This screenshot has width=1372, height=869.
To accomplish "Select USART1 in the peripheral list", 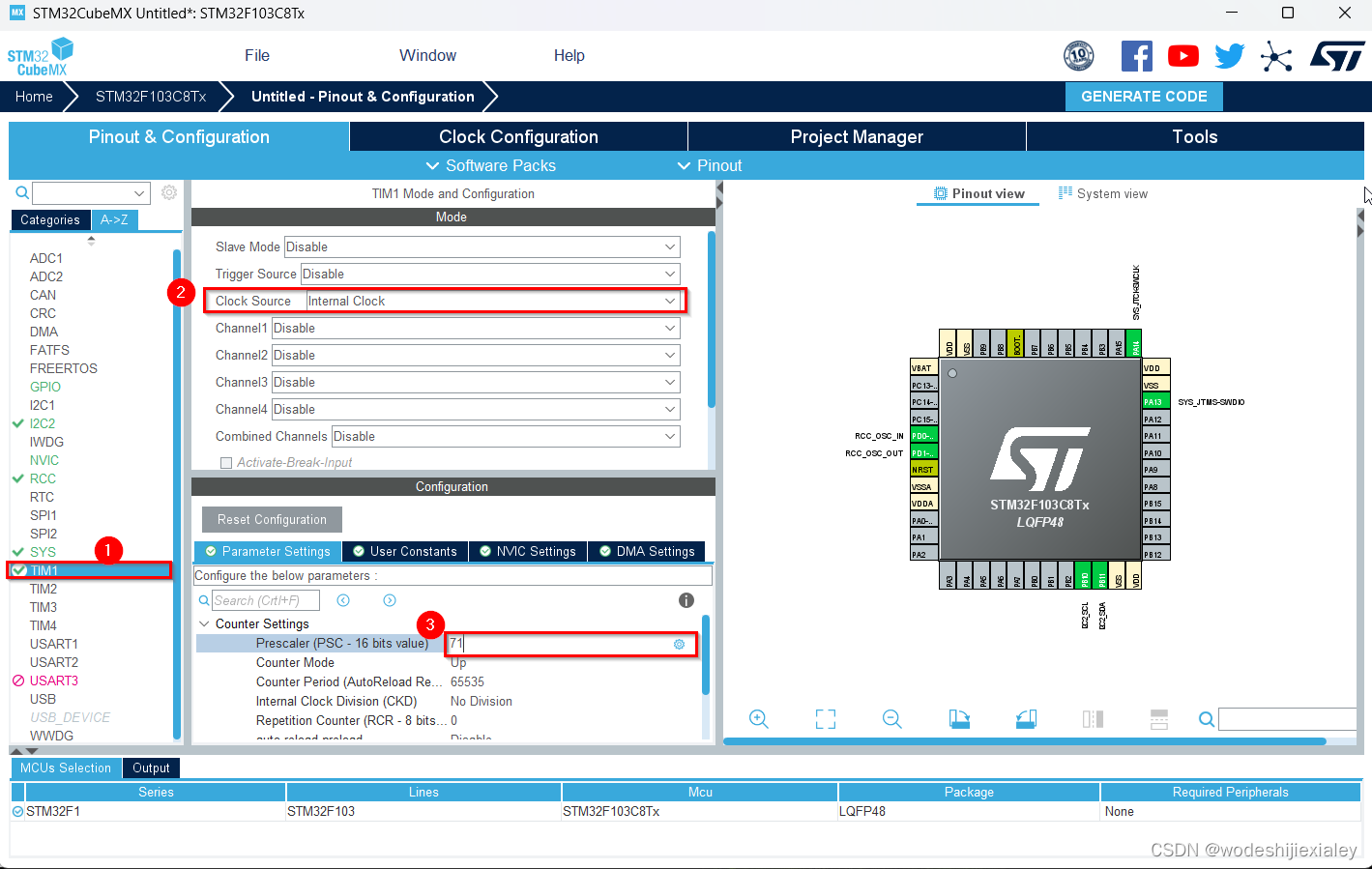I will click(x=54, y=645).
